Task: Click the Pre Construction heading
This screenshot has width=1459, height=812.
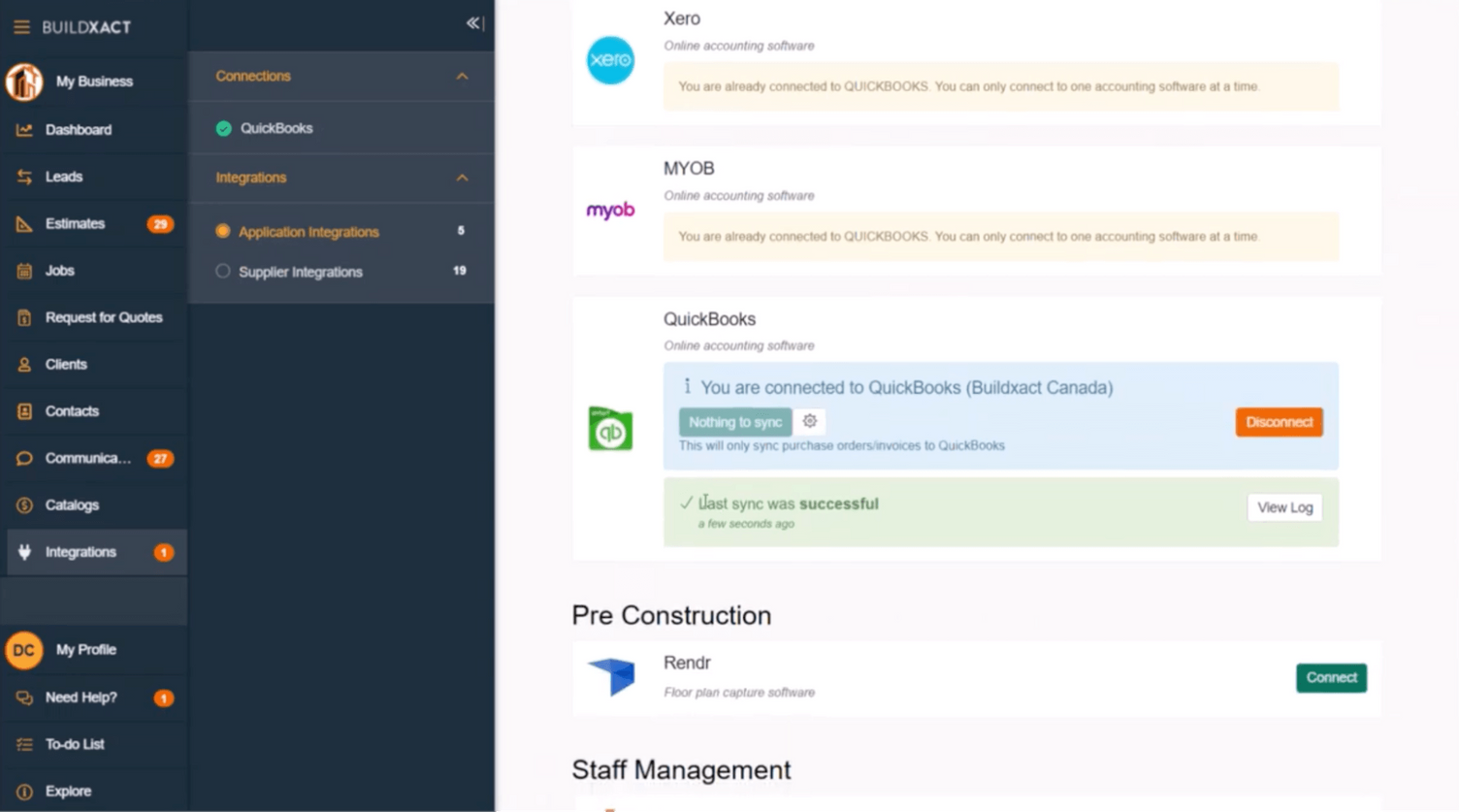Action: click(671, 616)
